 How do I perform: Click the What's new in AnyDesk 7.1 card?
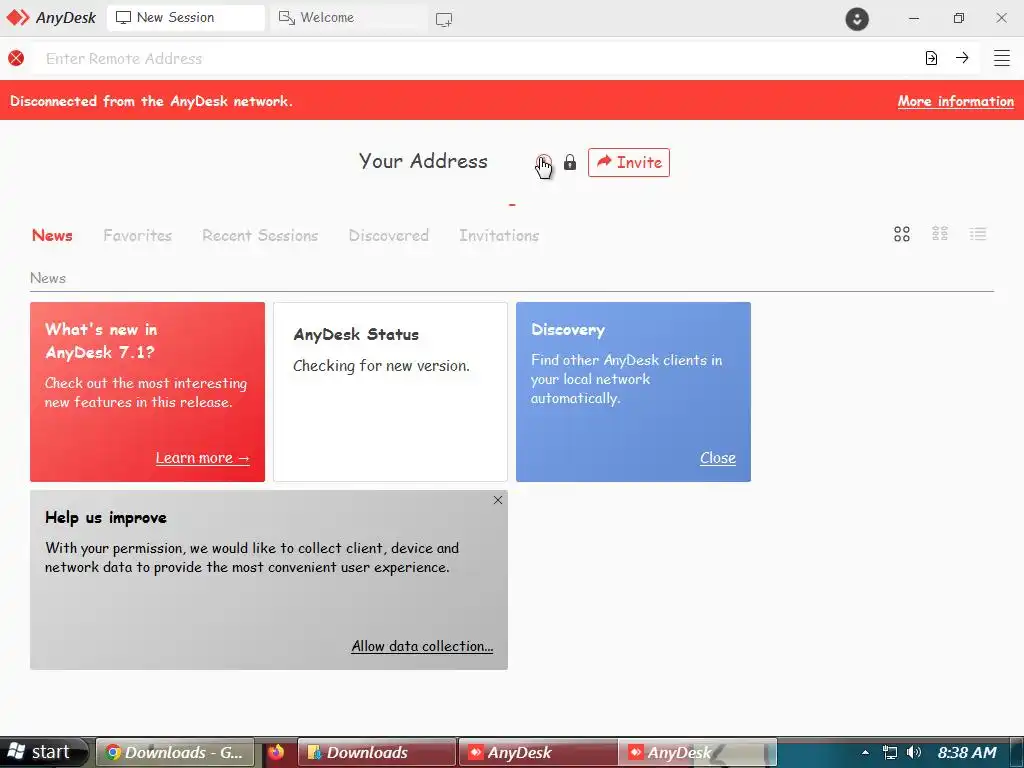pyautogui.click(x=148, y=392)
